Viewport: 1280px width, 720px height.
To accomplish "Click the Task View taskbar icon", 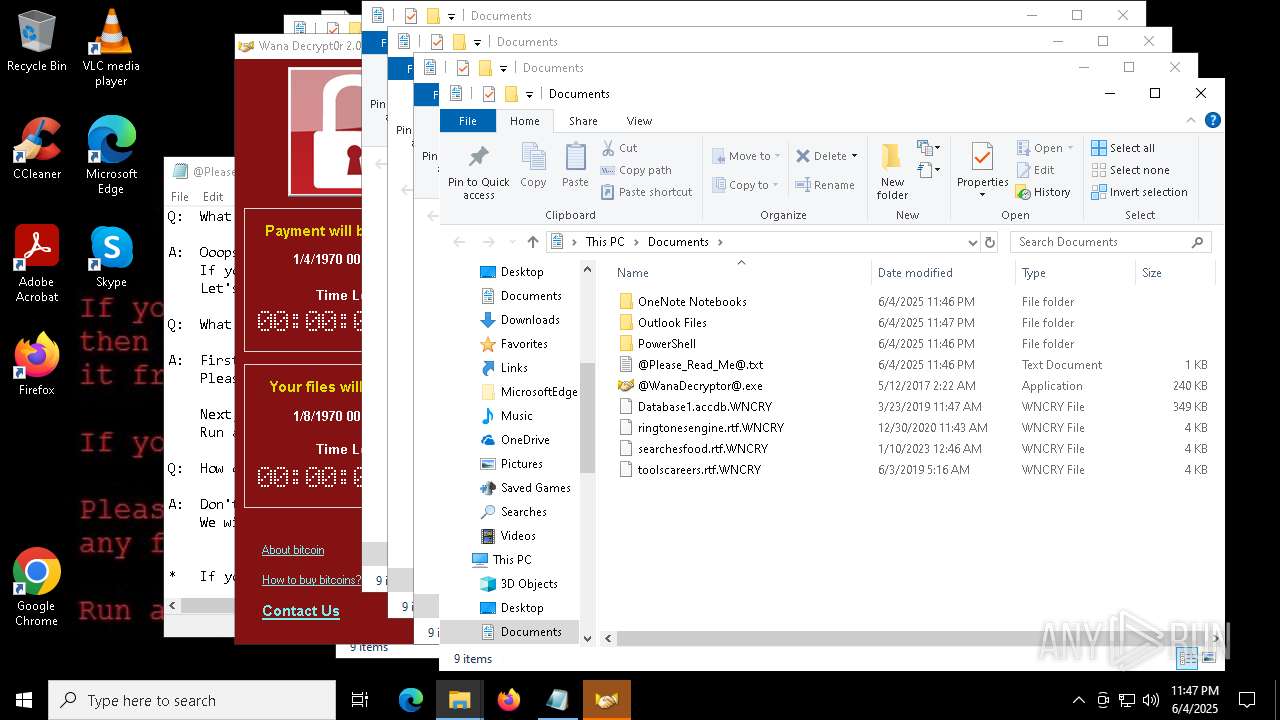I will click(360, 700).
